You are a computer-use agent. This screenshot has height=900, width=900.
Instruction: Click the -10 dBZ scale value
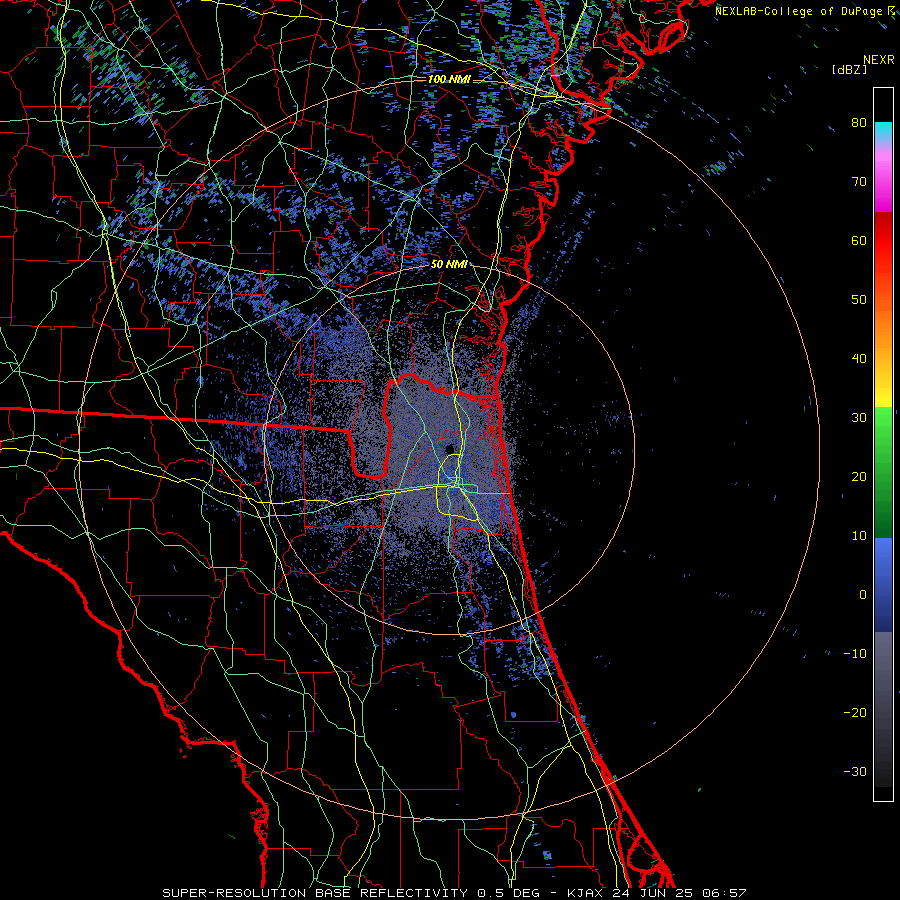point(855,654)
